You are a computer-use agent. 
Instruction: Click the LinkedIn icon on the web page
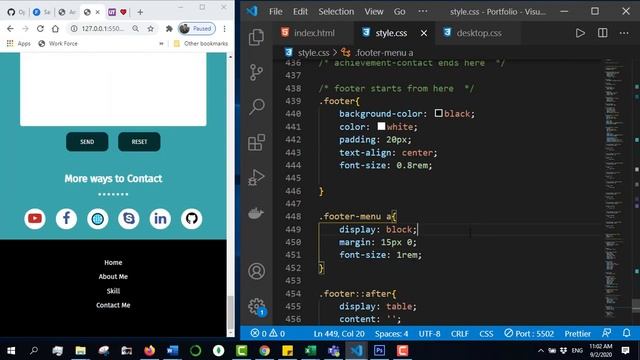click(160, 219)
